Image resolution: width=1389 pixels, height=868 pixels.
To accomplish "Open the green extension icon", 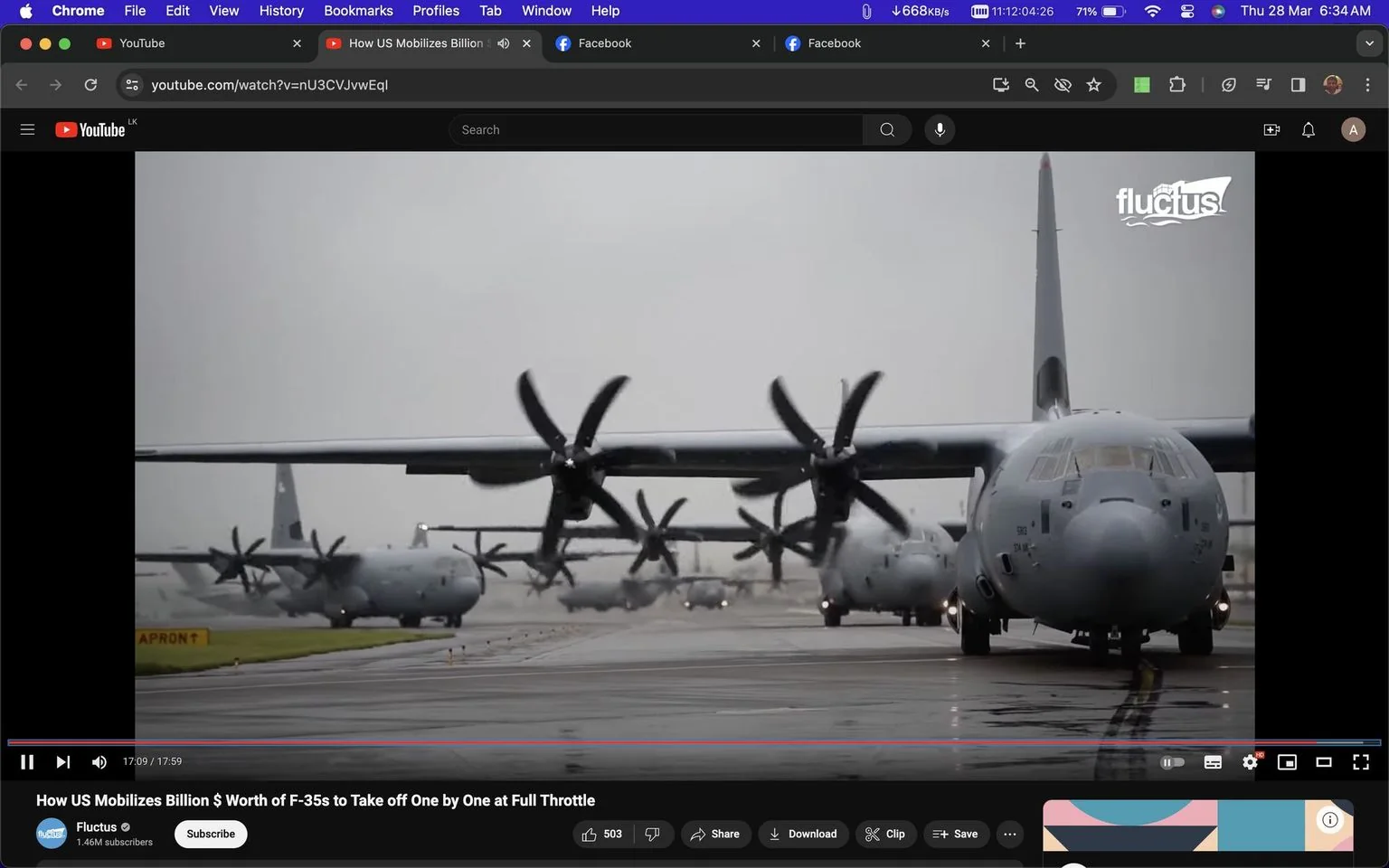I will click(1142, 85).
